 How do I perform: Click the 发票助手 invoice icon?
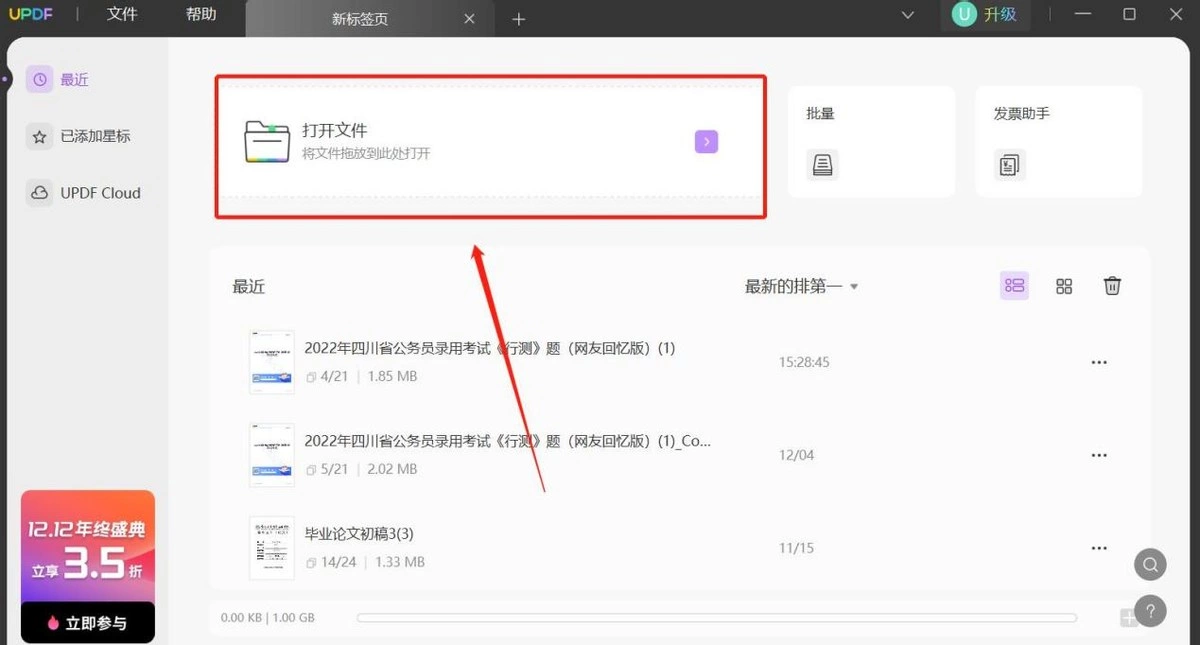point(1009,164)
